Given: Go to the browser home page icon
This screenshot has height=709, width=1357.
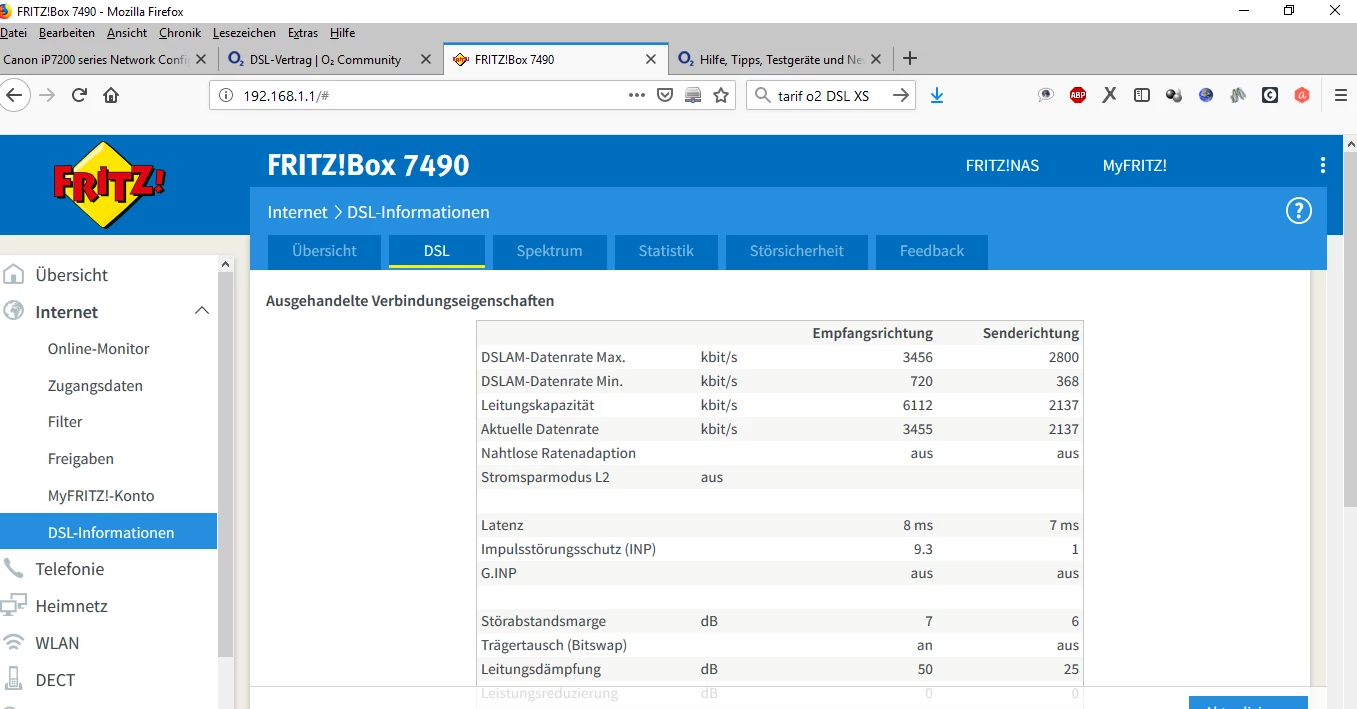Looking at the screenshot, I should point(111,95).
